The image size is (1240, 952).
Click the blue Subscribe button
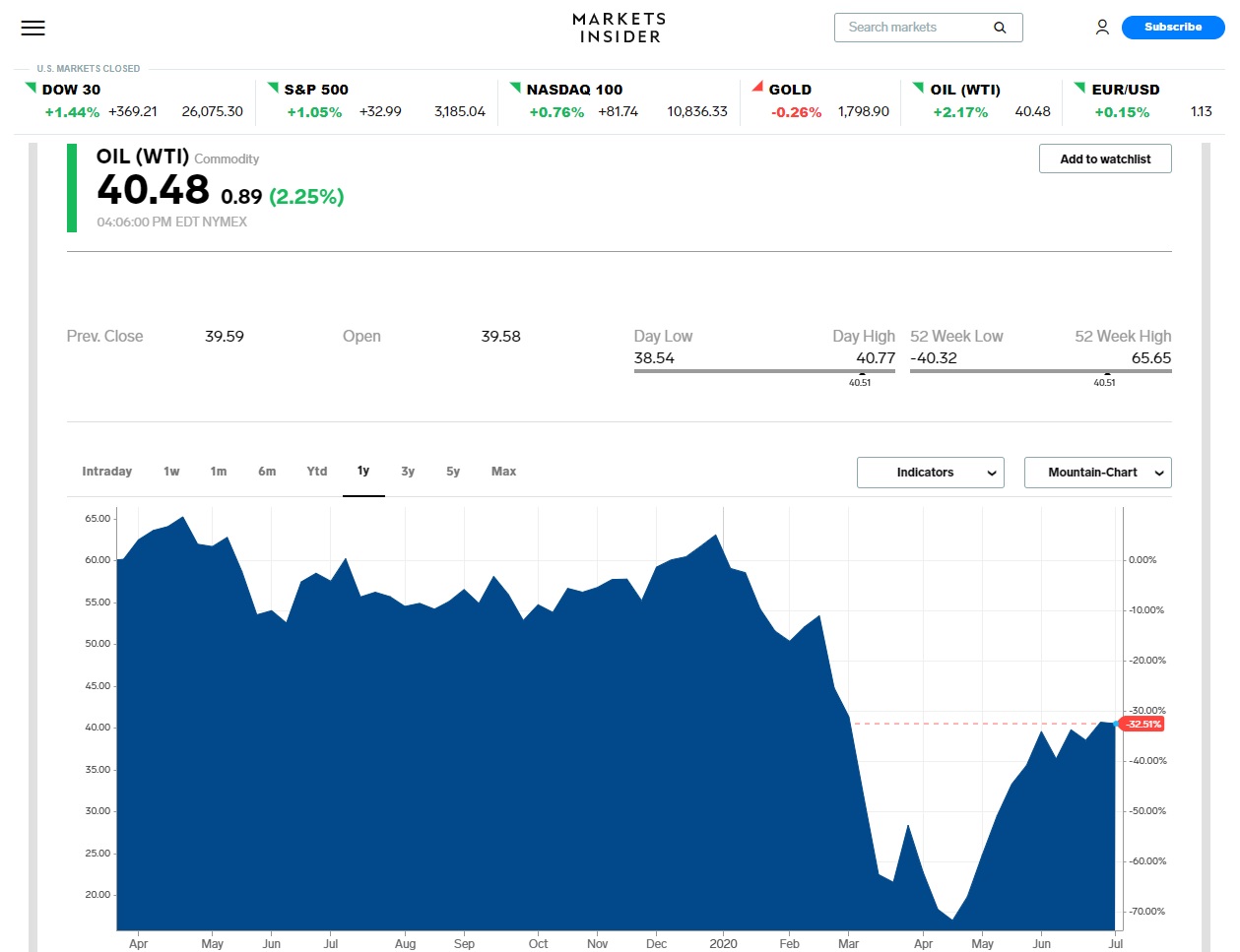(x=1173, y=28)
